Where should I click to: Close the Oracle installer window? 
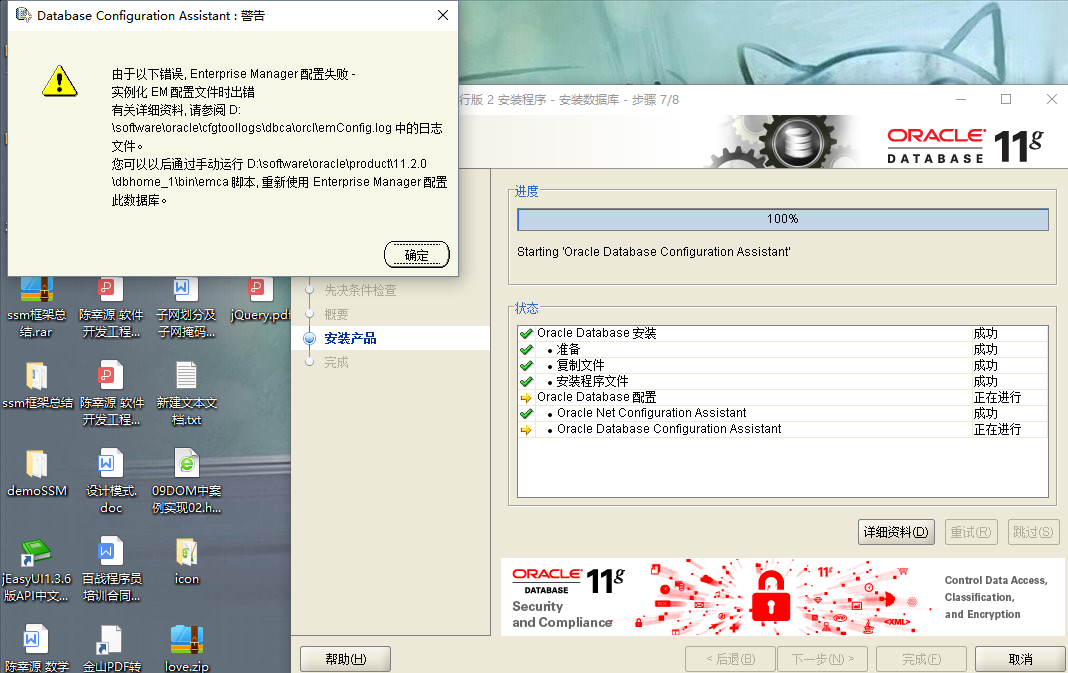[1052, 99]
